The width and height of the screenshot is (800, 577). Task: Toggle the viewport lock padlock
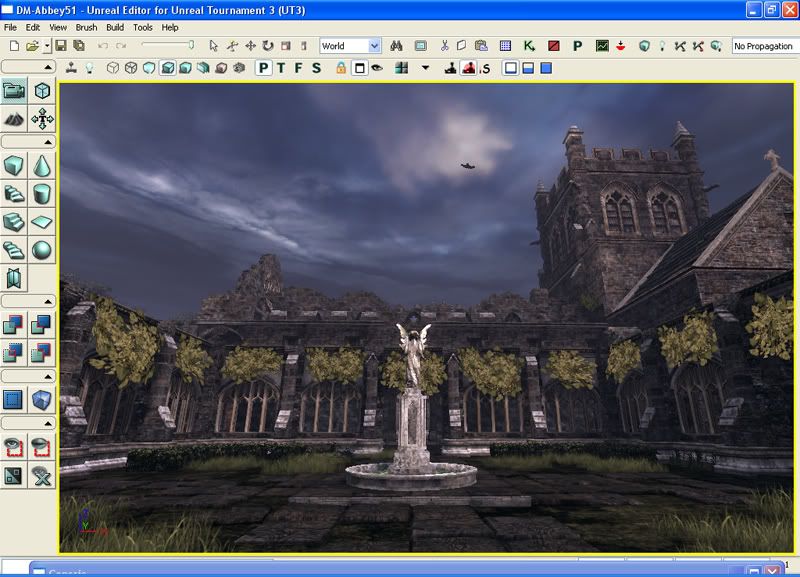point(341,68)
